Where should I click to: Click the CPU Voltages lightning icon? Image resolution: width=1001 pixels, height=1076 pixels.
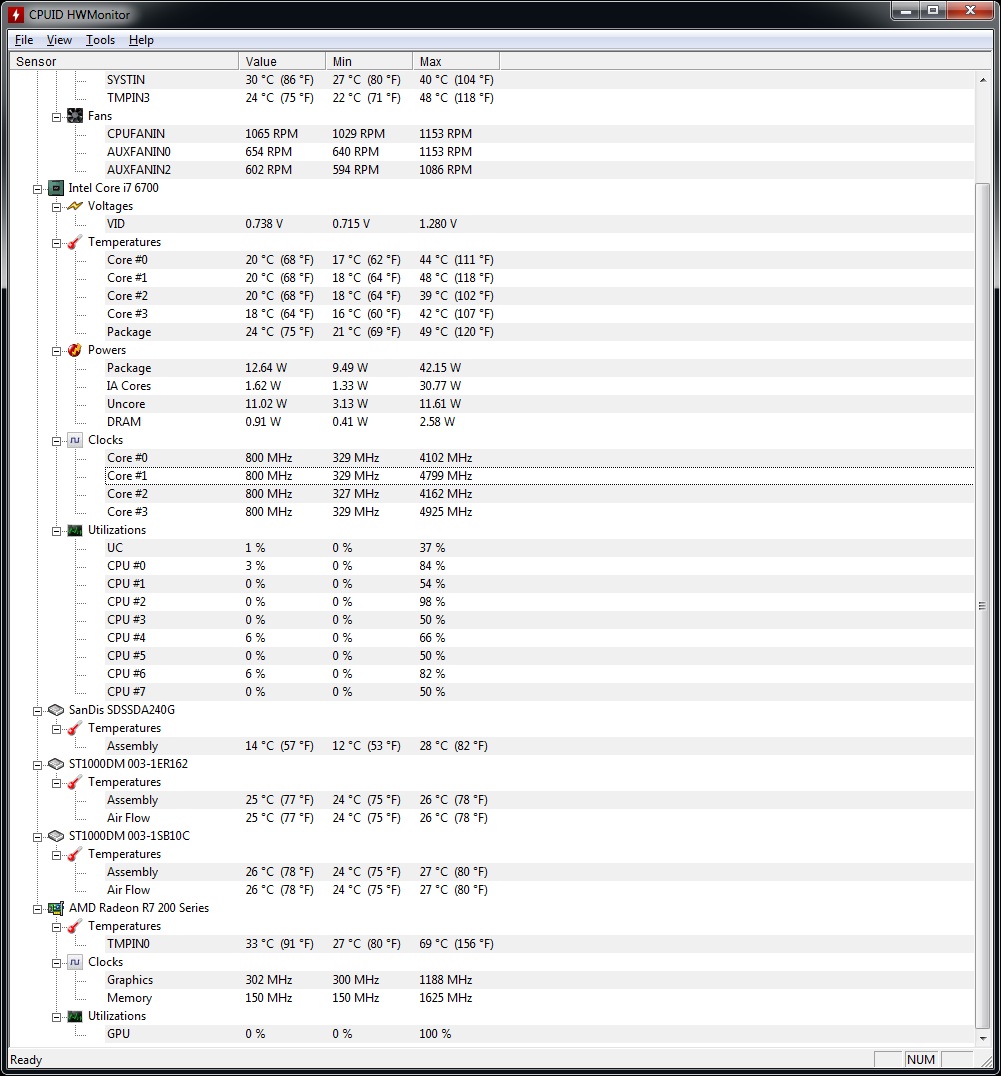(x=75, y=206)
